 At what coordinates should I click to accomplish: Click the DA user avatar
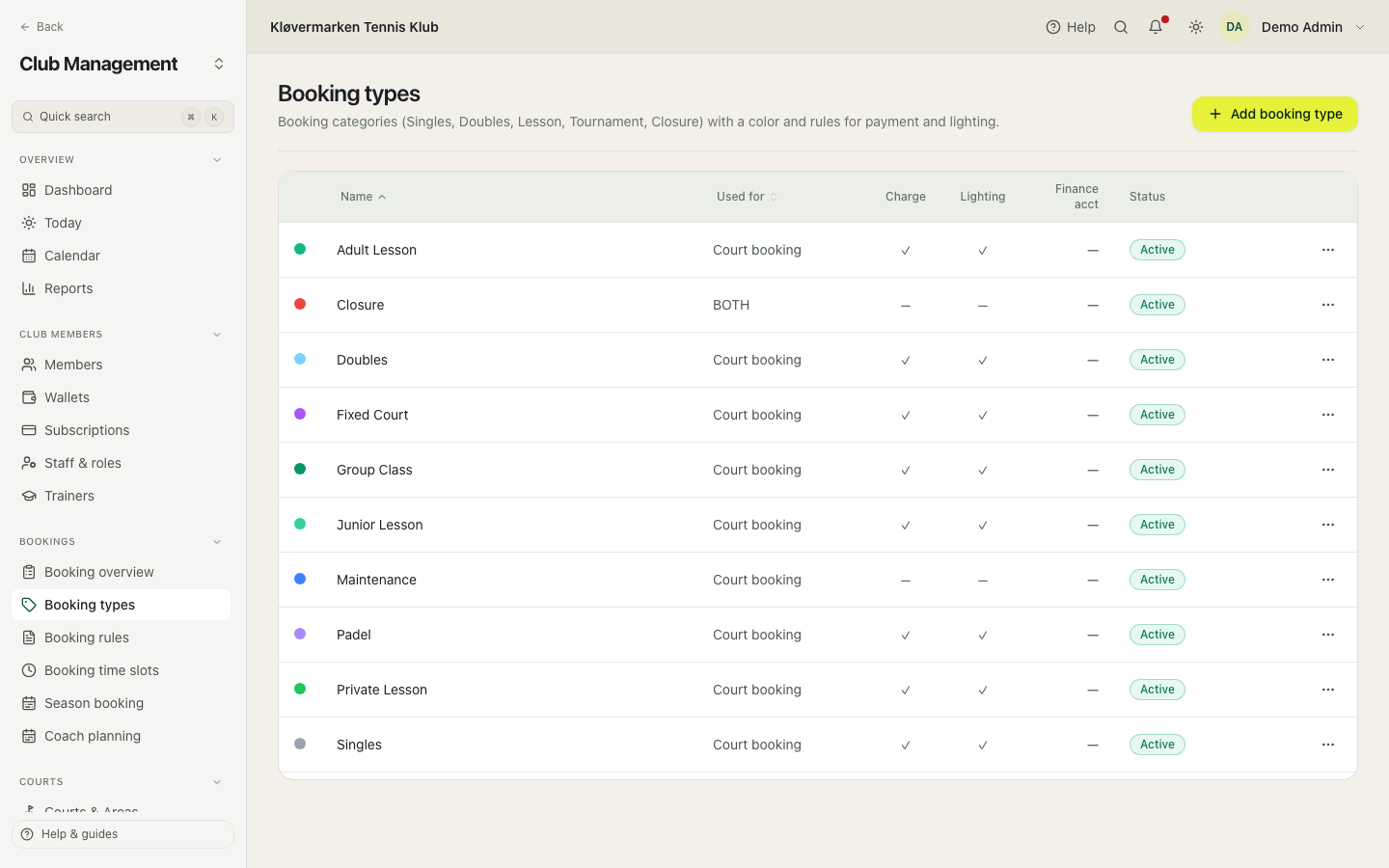pos(1235,27)
